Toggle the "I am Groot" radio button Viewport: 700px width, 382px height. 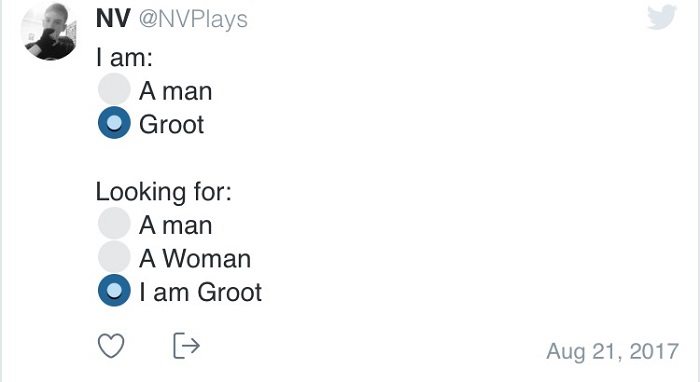(114, 290)
